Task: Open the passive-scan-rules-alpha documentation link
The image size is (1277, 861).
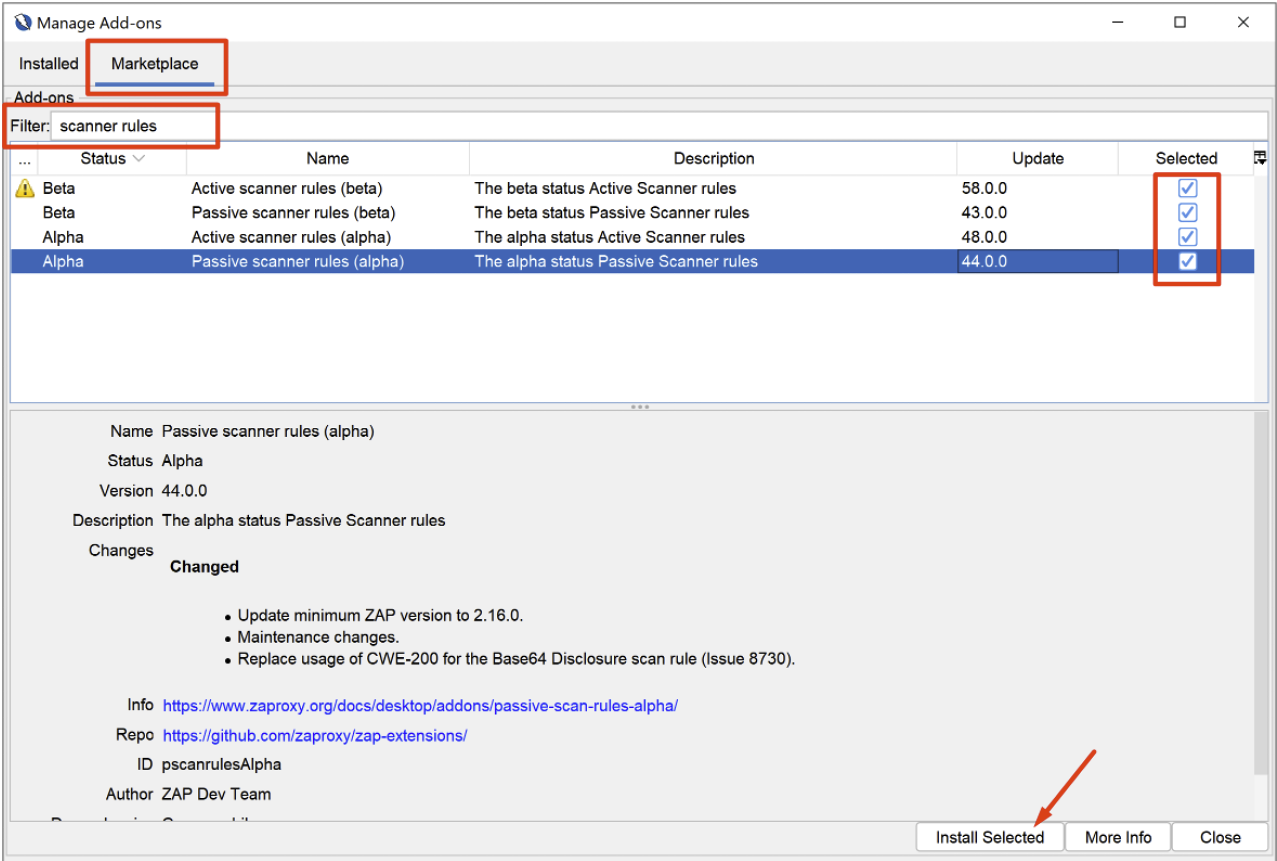Action: (x=419, y=705)
